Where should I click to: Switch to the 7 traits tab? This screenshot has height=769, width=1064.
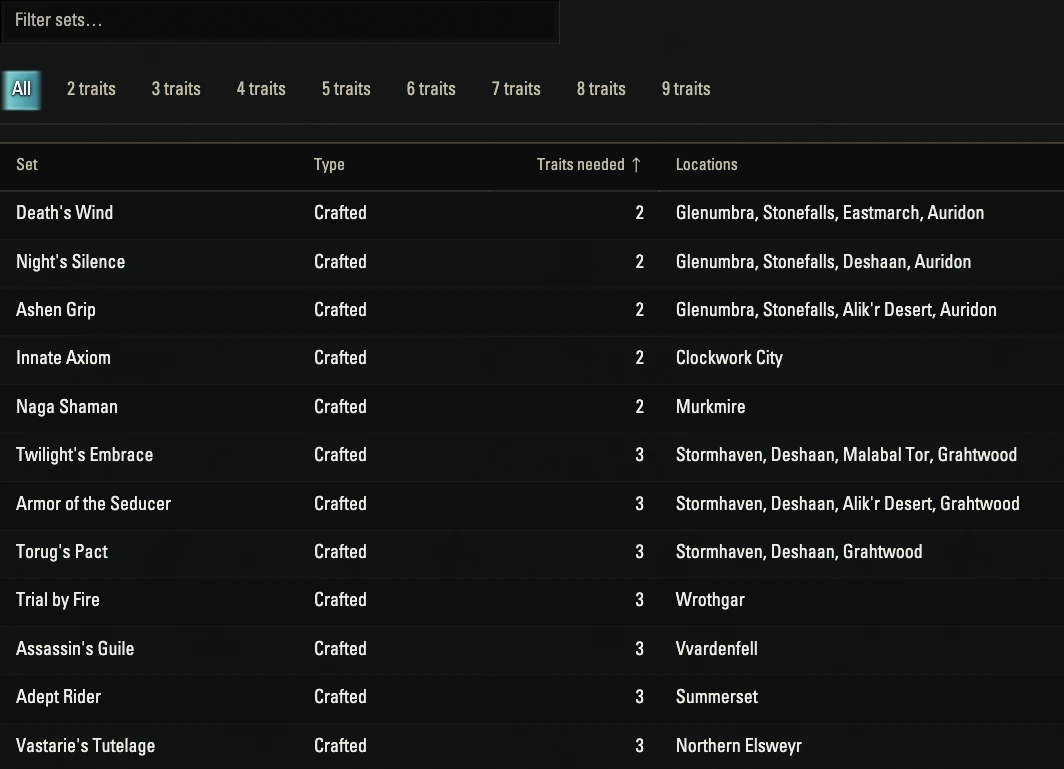[516, 89]
